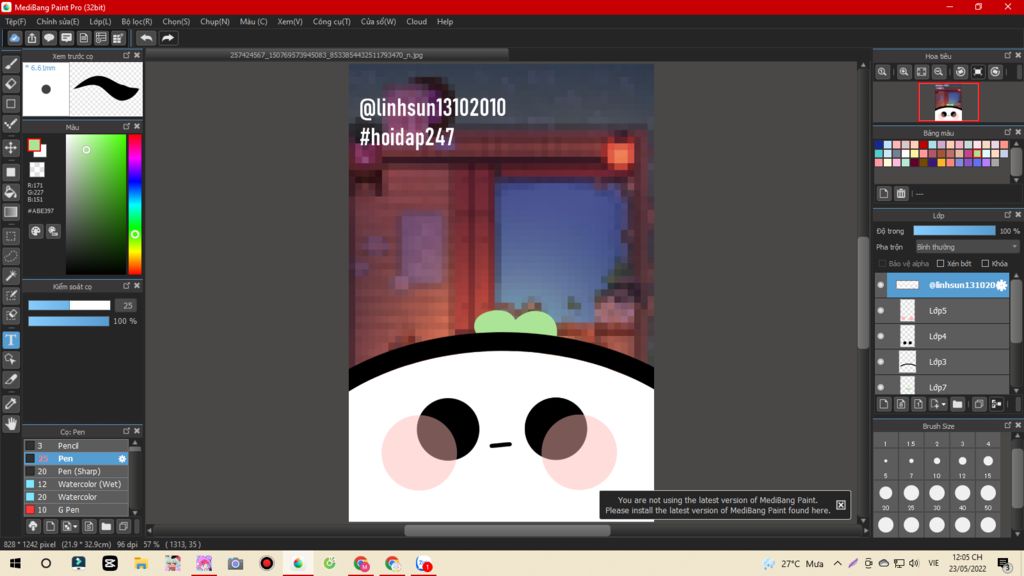Duplicate layer icon in layer panel
The height and width of the screenshot is (576, 1024).
pos(979,404)
